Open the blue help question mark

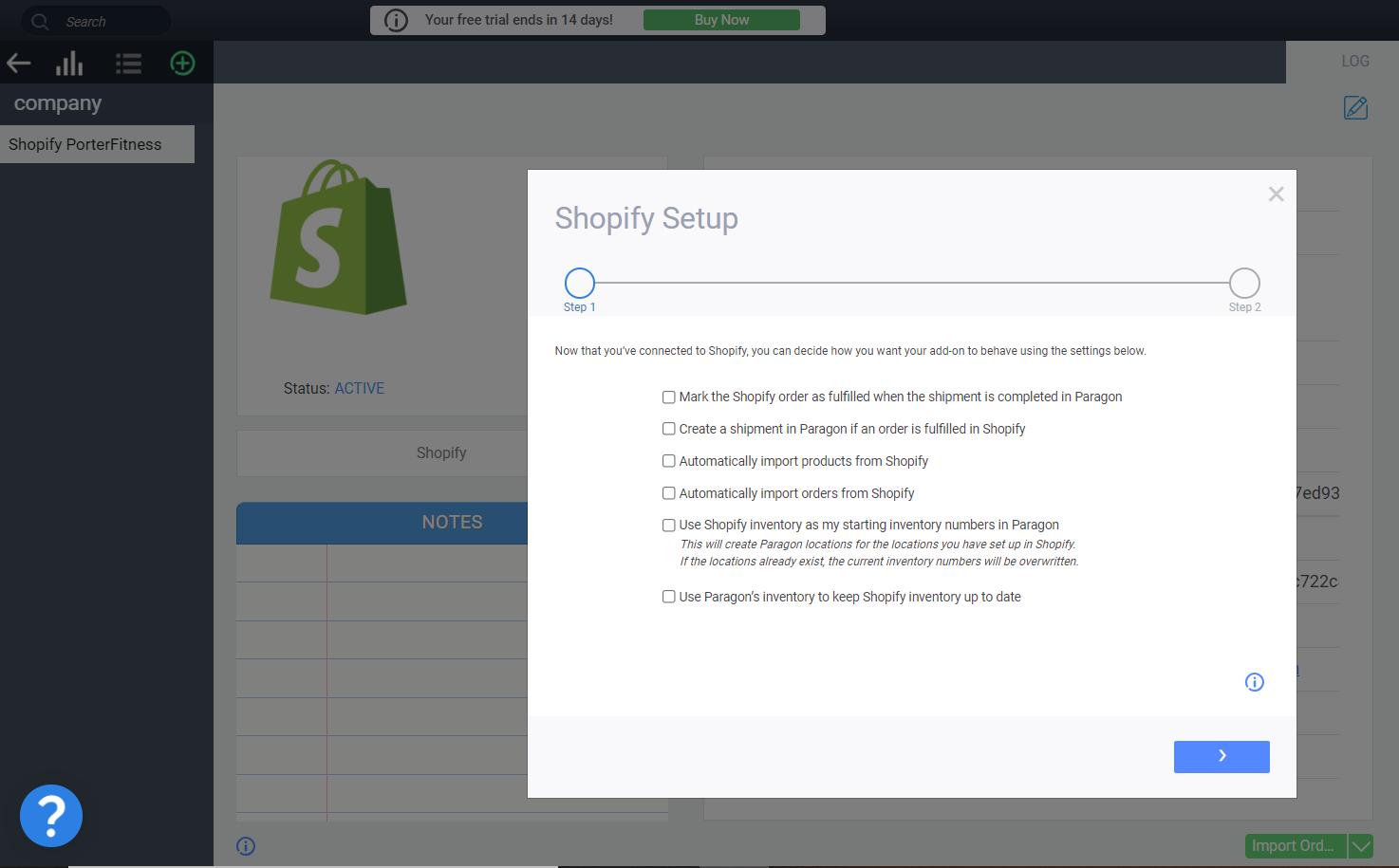(x=51, y=816)
